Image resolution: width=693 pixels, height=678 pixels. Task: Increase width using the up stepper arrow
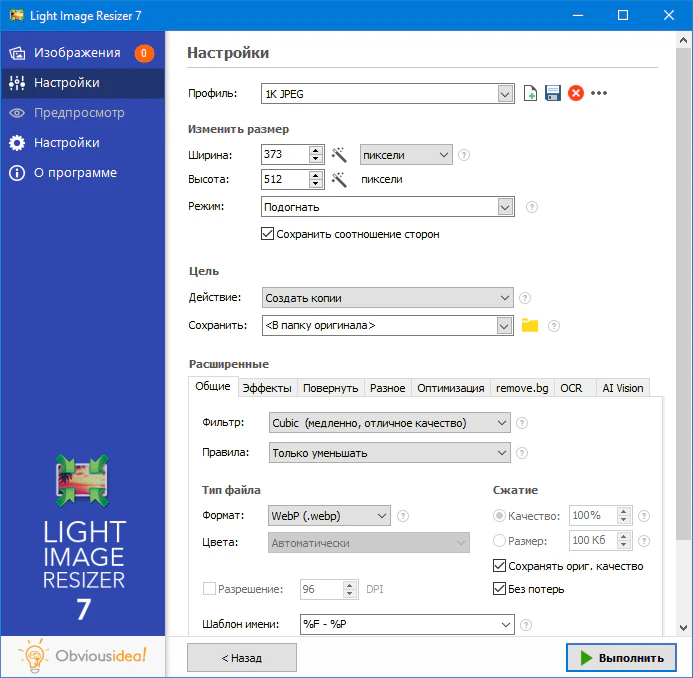pos(316,150)
